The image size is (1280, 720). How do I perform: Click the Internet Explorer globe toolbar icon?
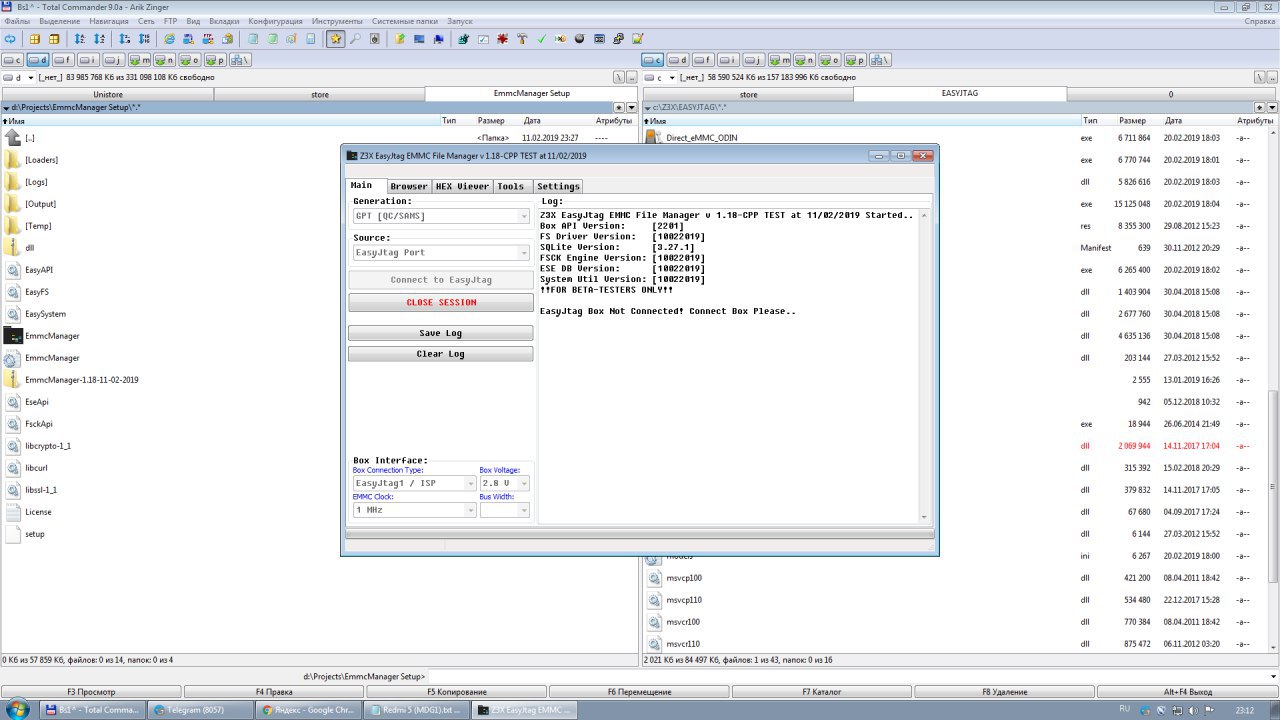click(170, 39)
